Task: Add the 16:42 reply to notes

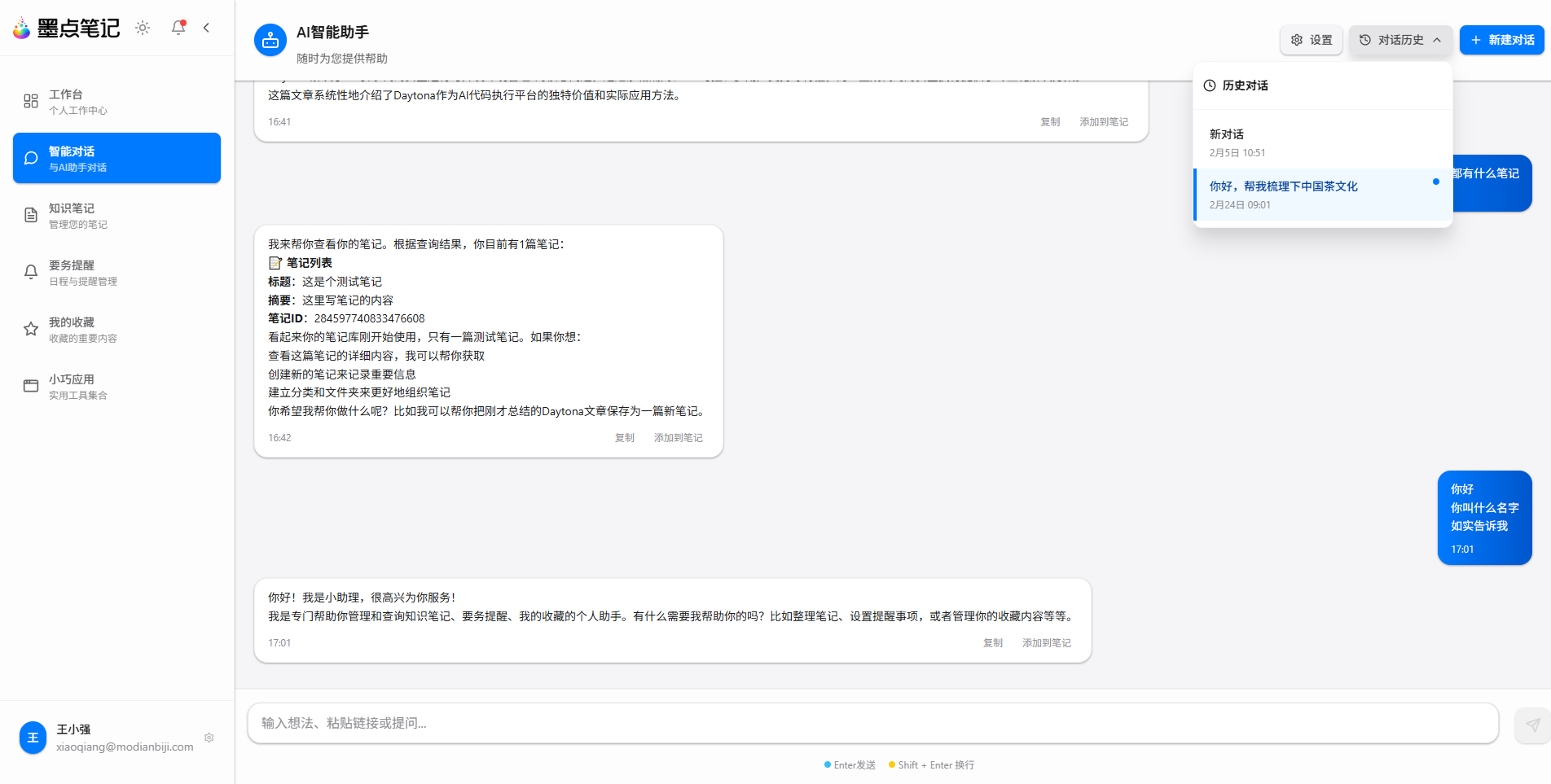Action: pyautogui.click(x=678, y=438)
